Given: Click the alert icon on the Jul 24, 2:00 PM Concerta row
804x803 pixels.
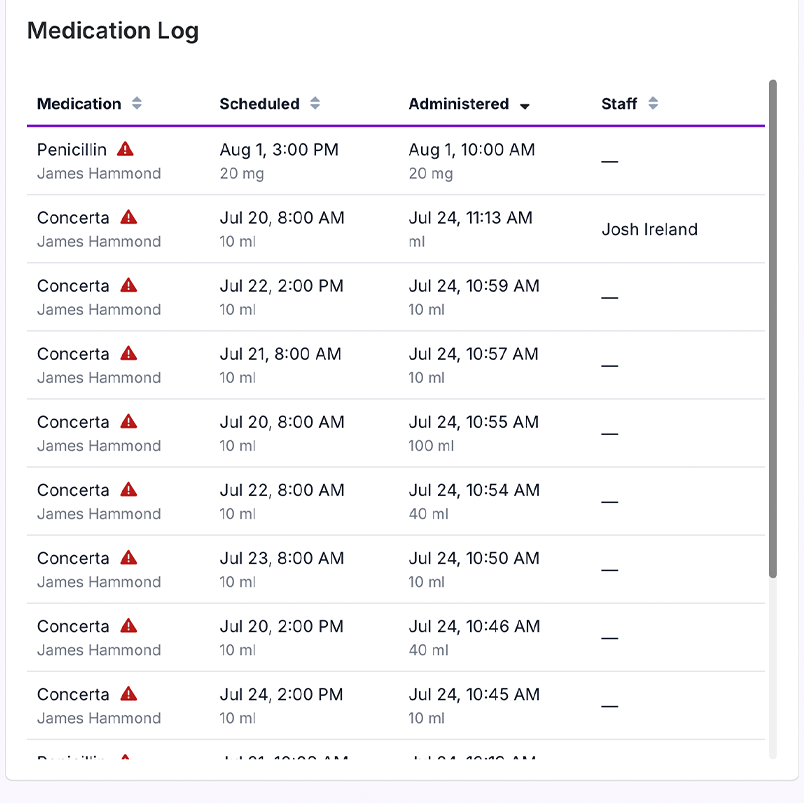Looking at the screenshot, I should click(128, 693).
